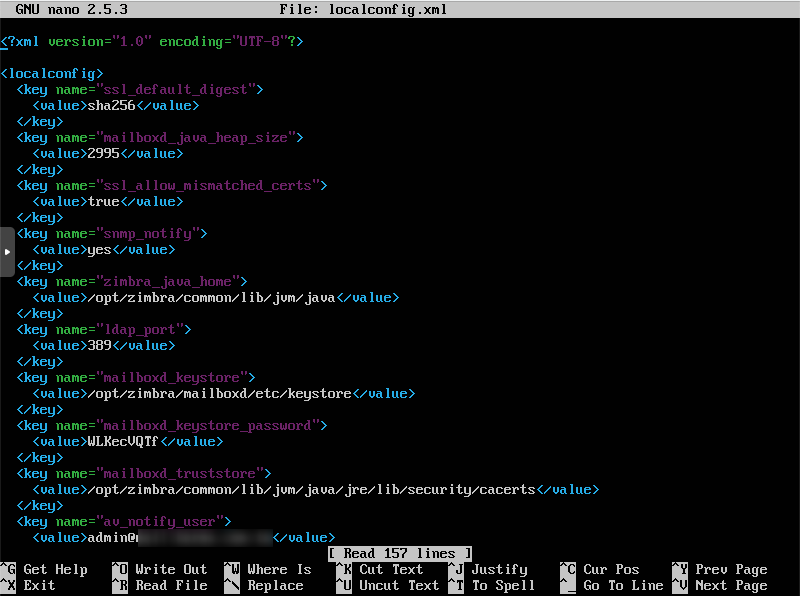Click the Read File shortcut
800x596 pixels.
[160, 586]
